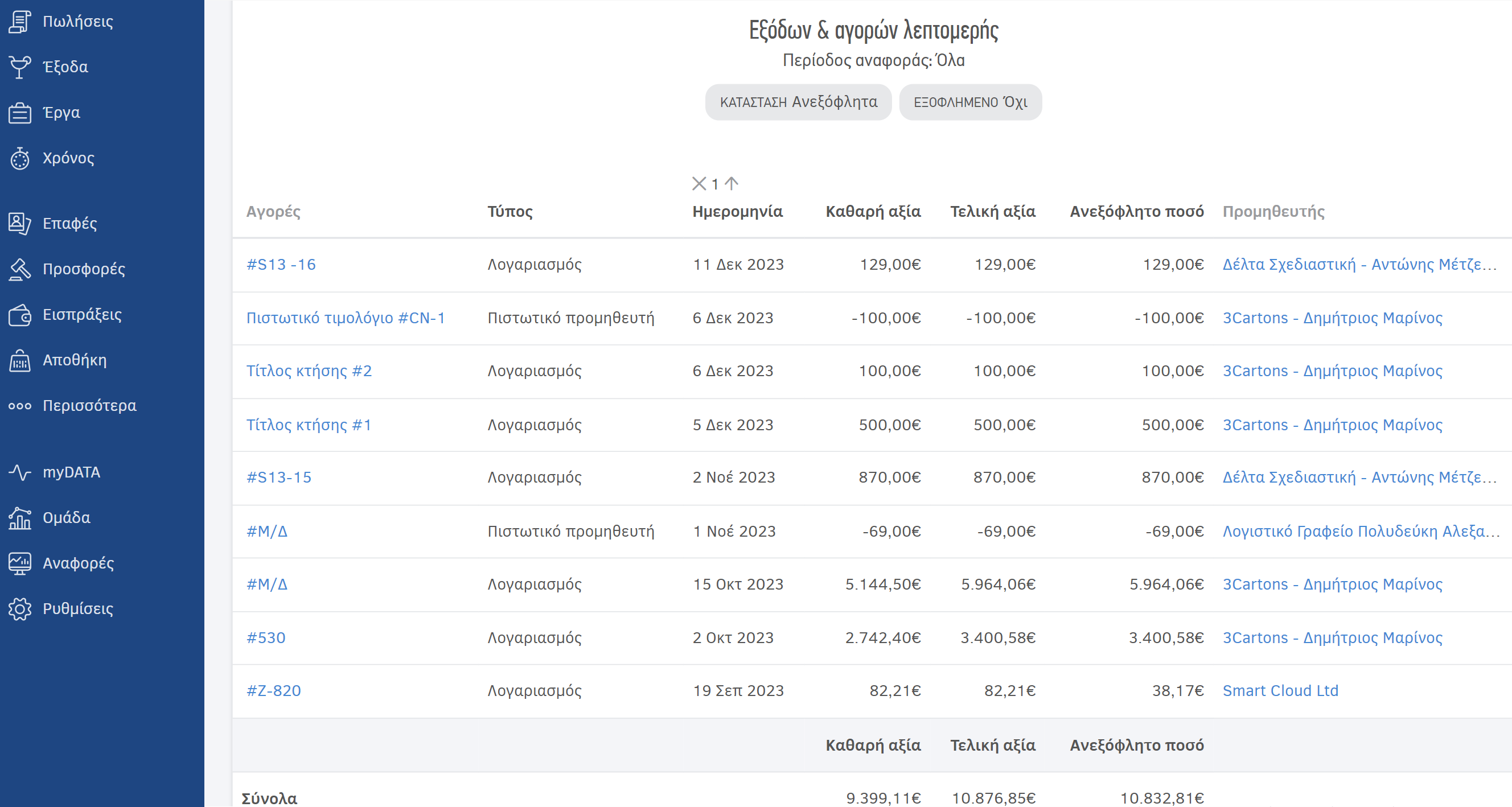Open Τίτλος κτήσης #1 link
1512x807 pixels.
tap(309, 426)
